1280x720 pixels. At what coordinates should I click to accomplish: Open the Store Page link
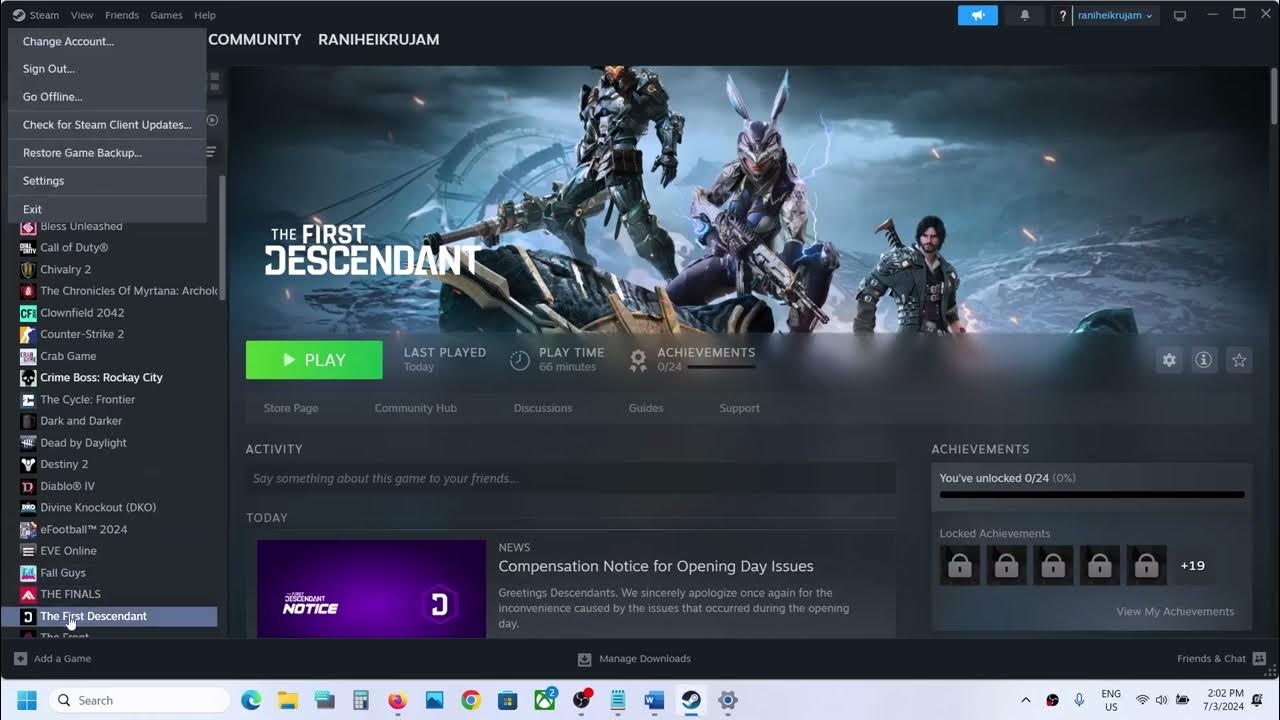click(x=291, y=408)
